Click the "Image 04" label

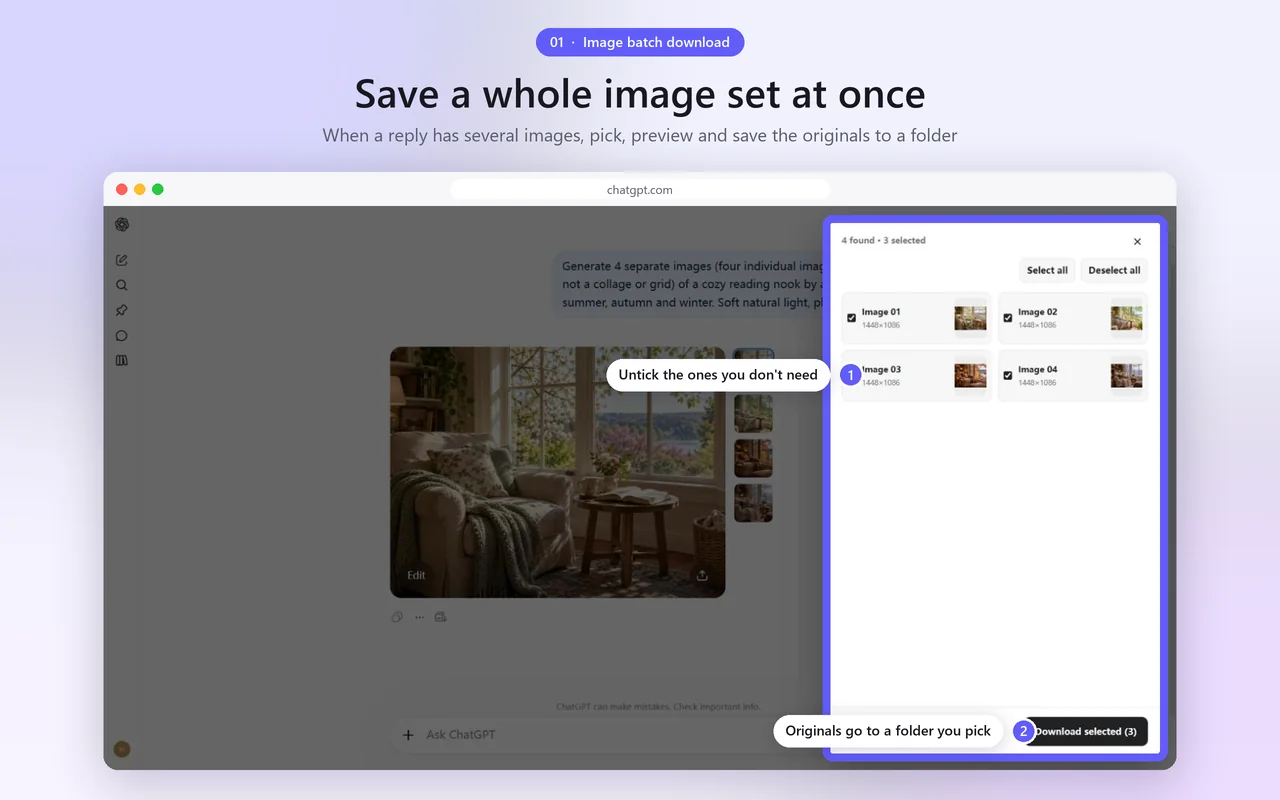[1037, 370]
